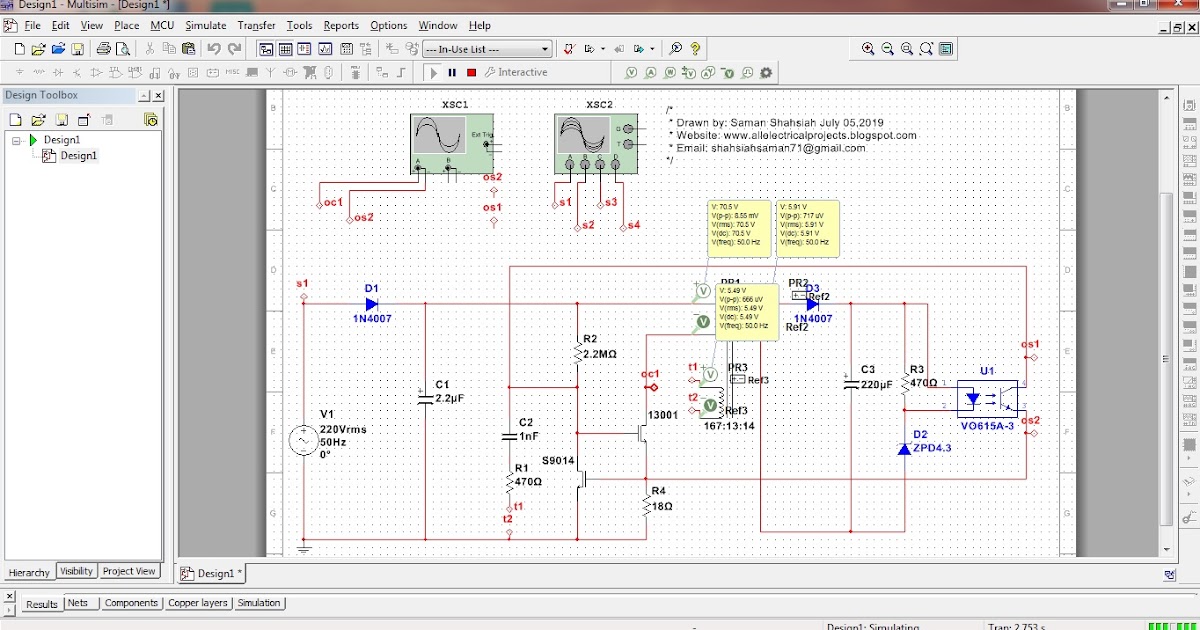
Task: Click the Interactive button on the toolbar
Action: 521,72
